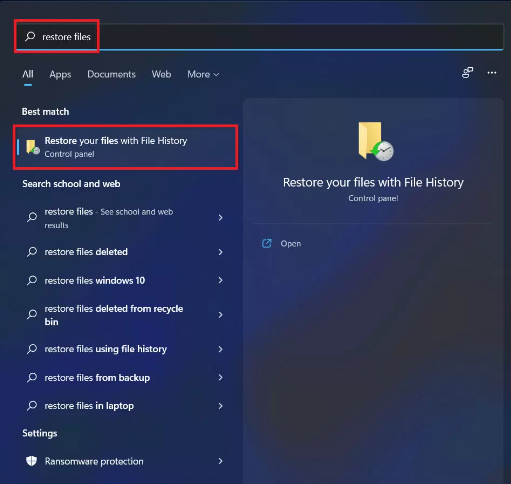
Task: Select 'restore files deleted' suggestion
Action: coord(125,252)
